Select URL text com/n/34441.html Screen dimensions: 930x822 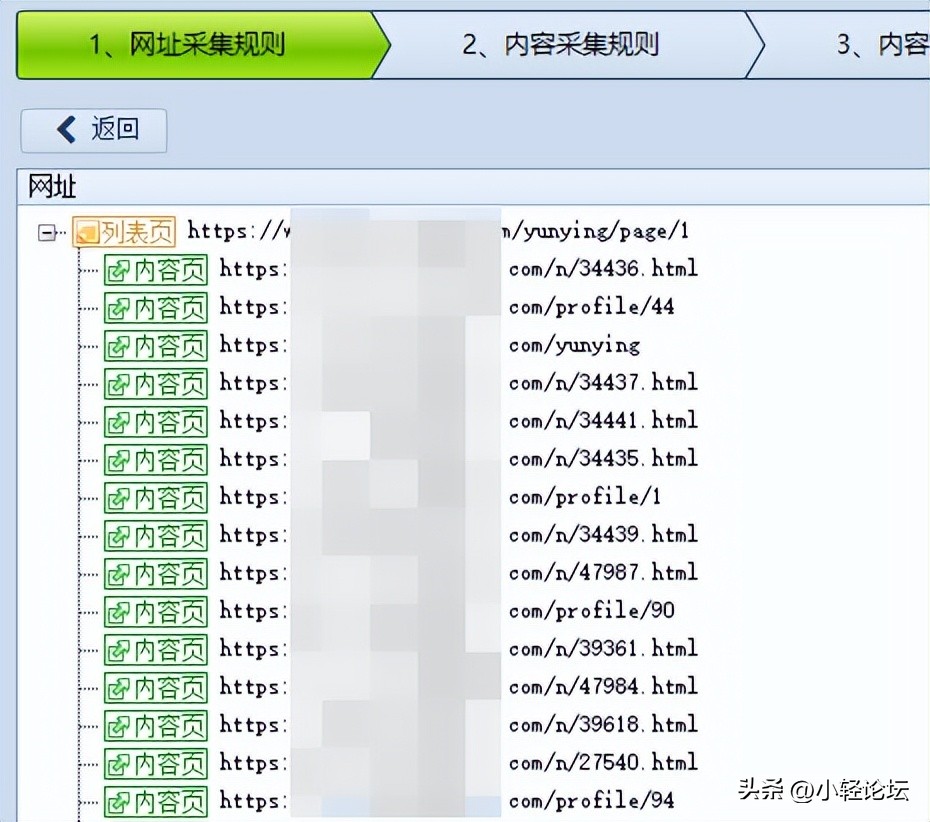pos(603,421)
